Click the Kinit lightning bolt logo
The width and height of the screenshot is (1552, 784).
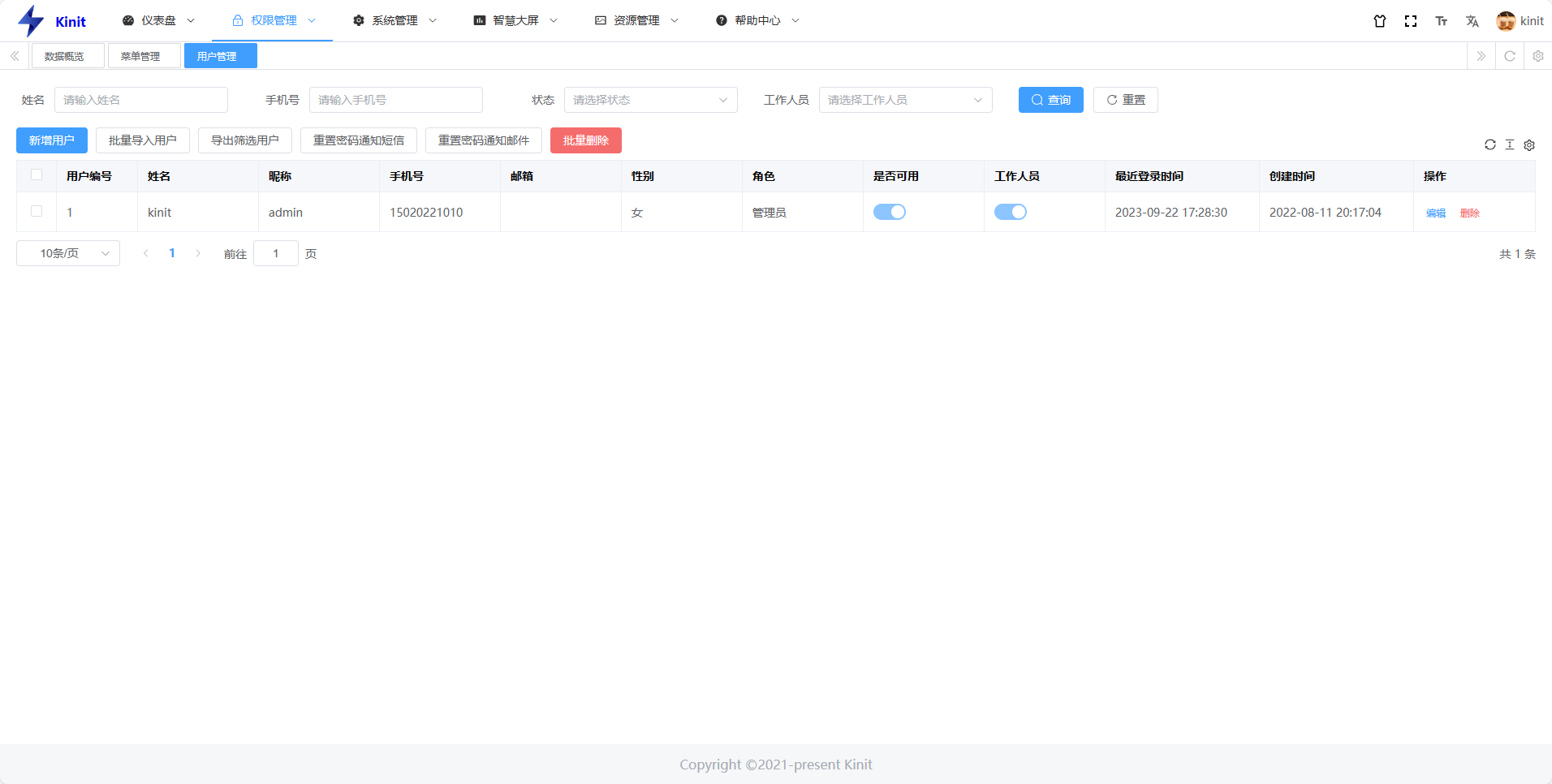[31, 21]
